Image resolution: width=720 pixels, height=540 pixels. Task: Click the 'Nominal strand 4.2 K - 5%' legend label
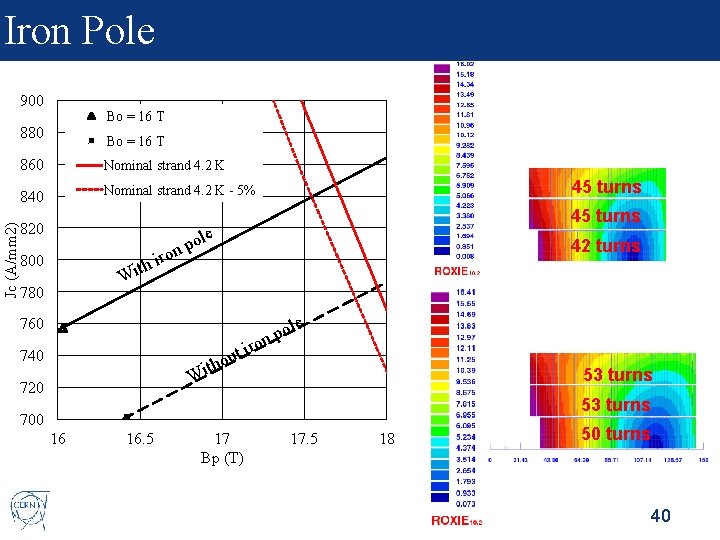click(179, 190)
